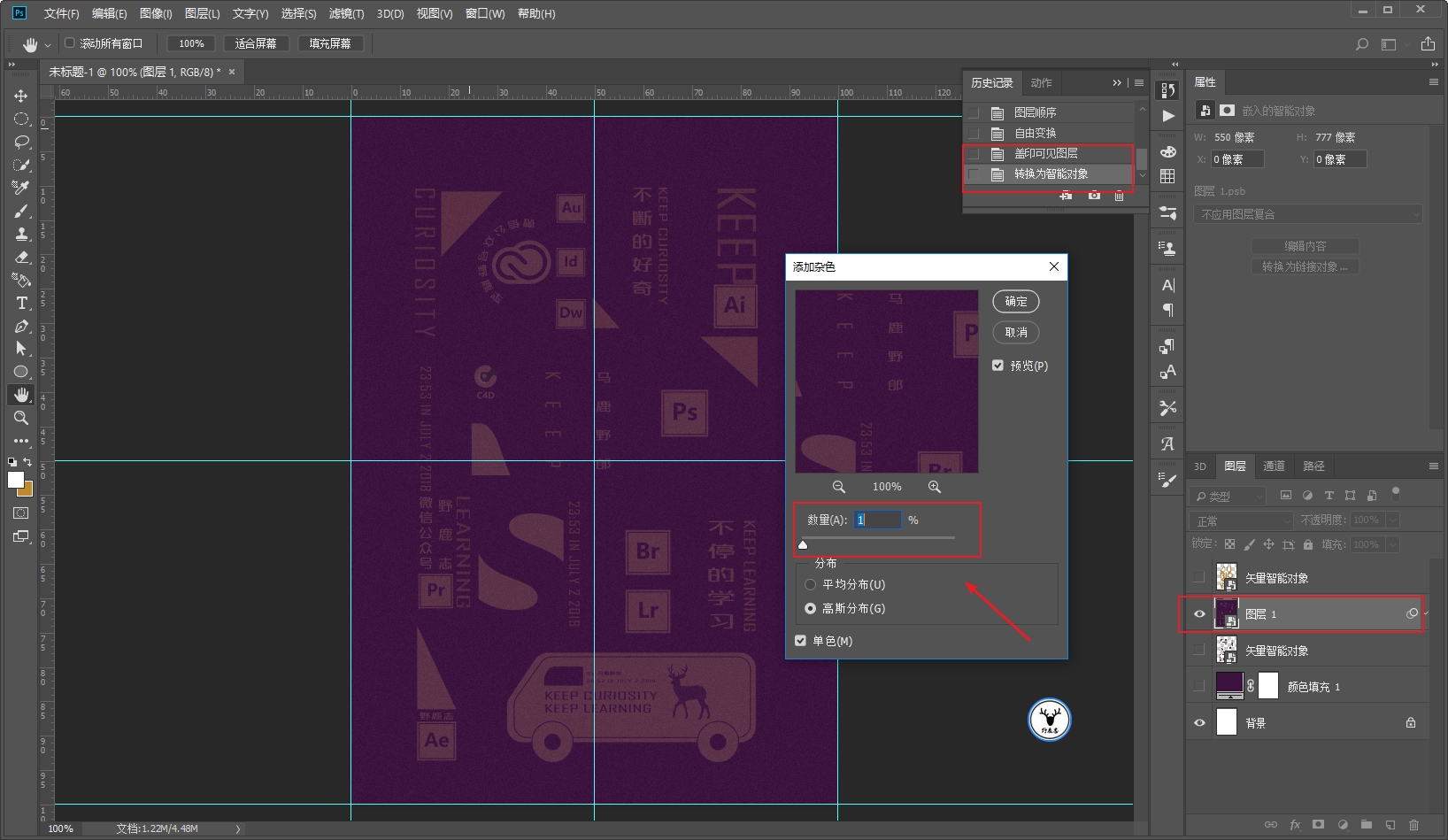Switch to the 动作 tab
1448x840 pixels.
coord(1042,82)
